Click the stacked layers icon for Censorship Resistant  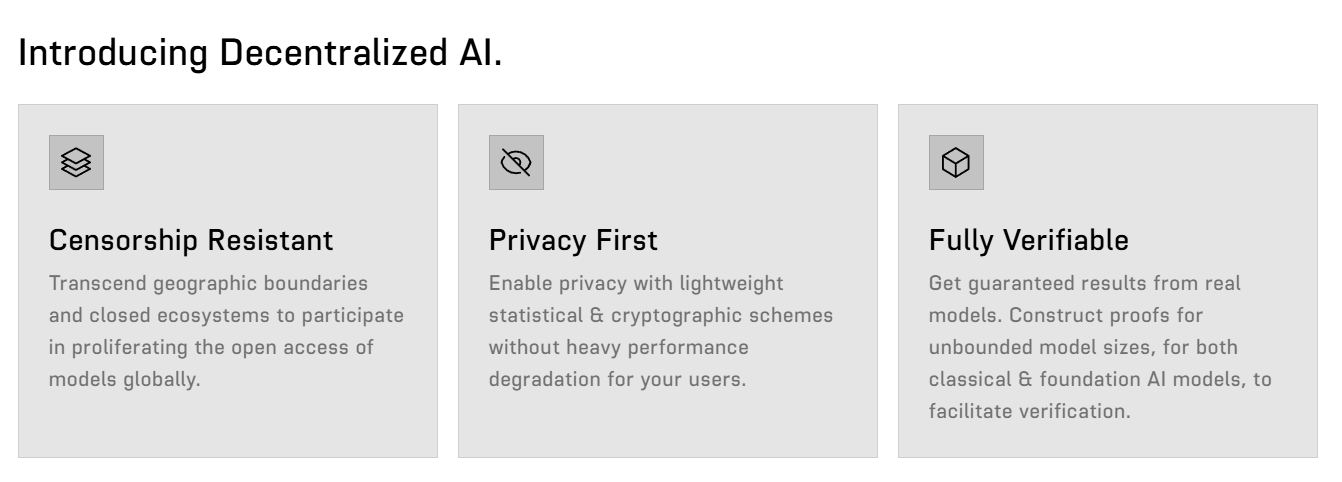(x=76, y=162)
